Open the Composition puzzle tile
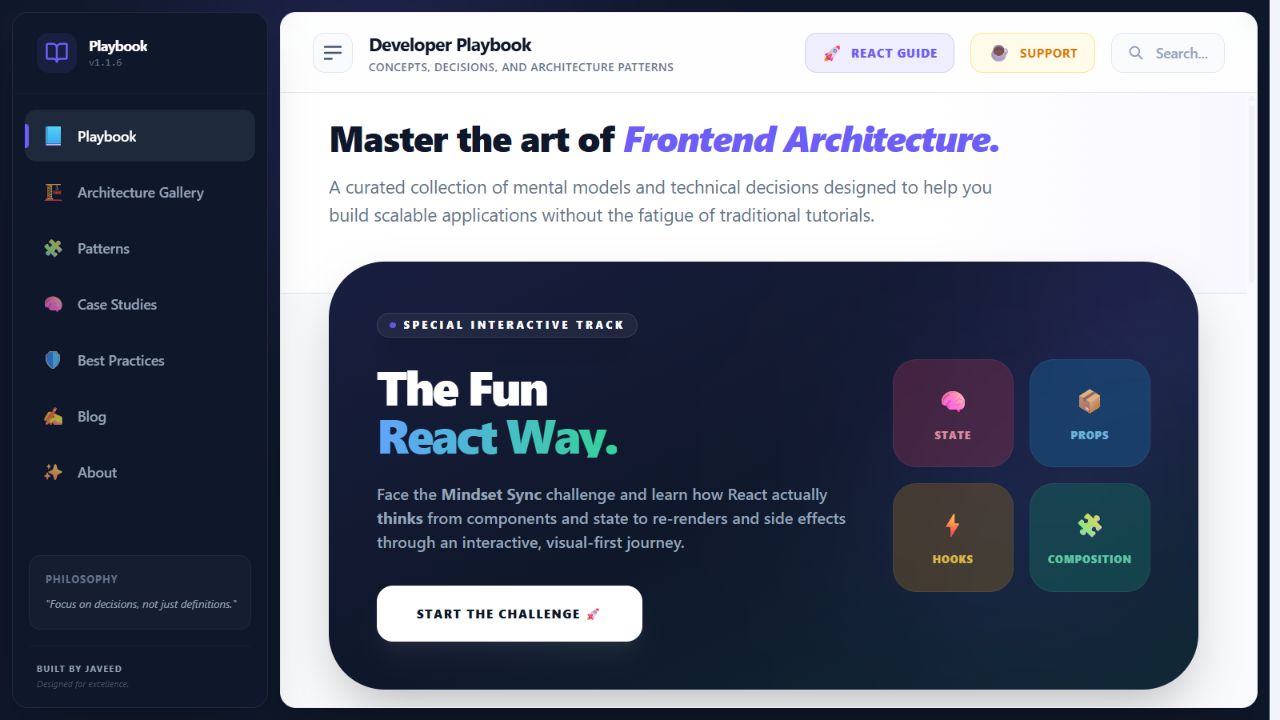This screenshot has height=720, width=1280. (1090, 537)
